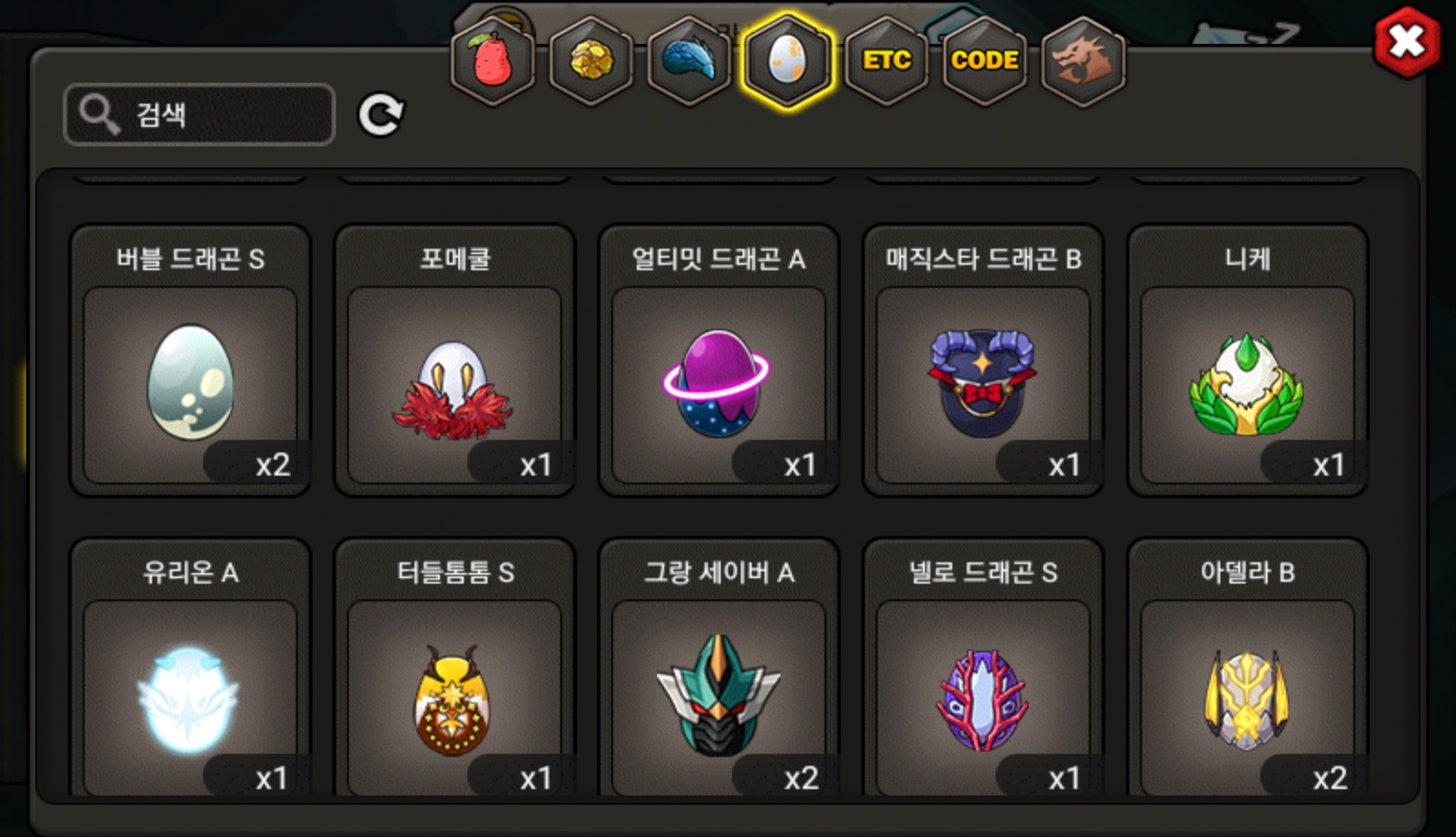1456x837 pixels.
Task: Choose the 얼티밋 드래곤 A purple egg
Action: pos(718,361)
